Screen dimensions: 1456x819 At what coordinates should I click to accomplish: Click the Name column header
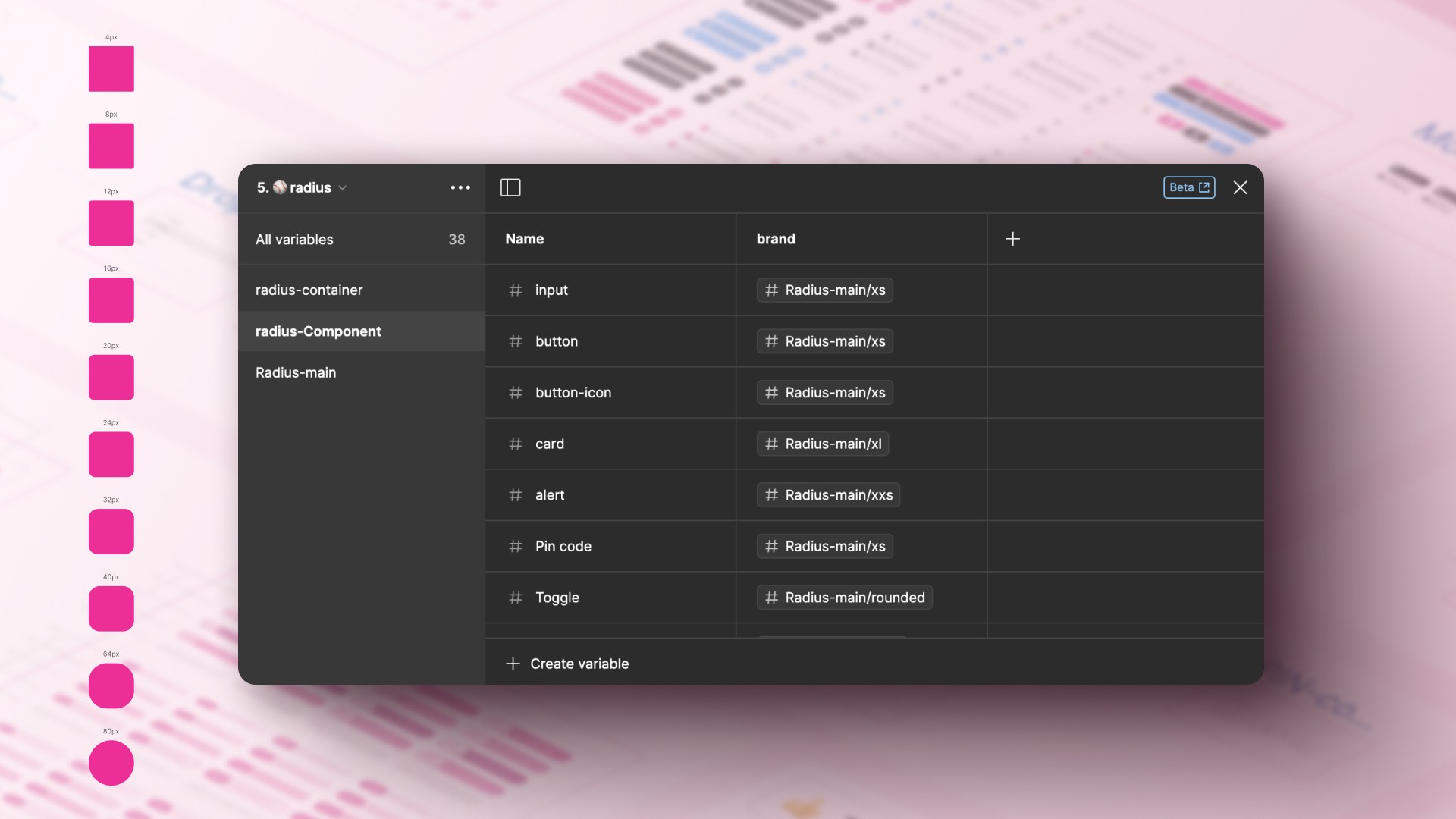[525, 239]
